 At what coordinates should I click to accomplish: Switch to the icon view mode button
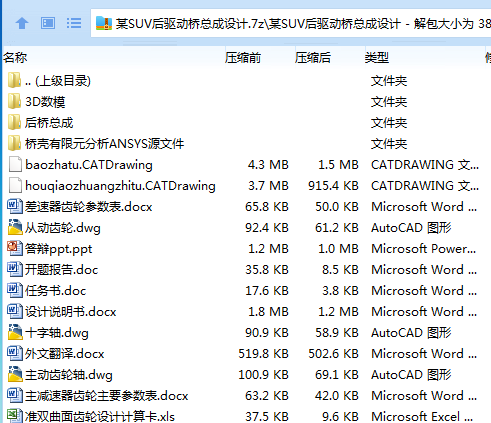click(x=48, y=23)
